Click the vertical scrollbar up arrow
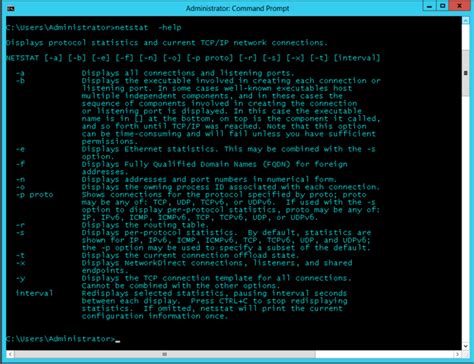The height and width of the screenshot is (364, 474). (x=466, y=20)
